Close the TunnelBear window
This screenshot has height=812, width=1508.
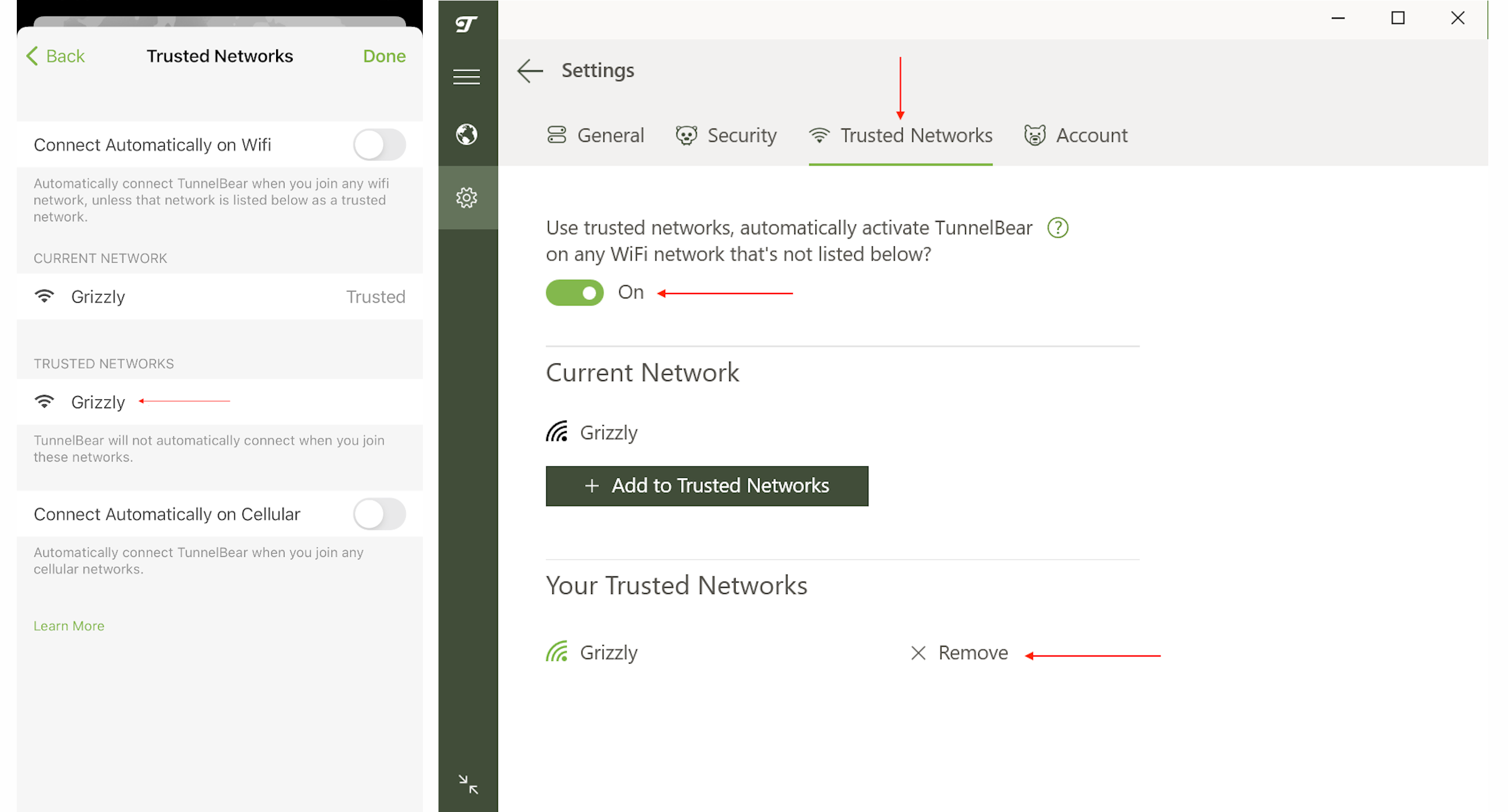pos(1457,18)
